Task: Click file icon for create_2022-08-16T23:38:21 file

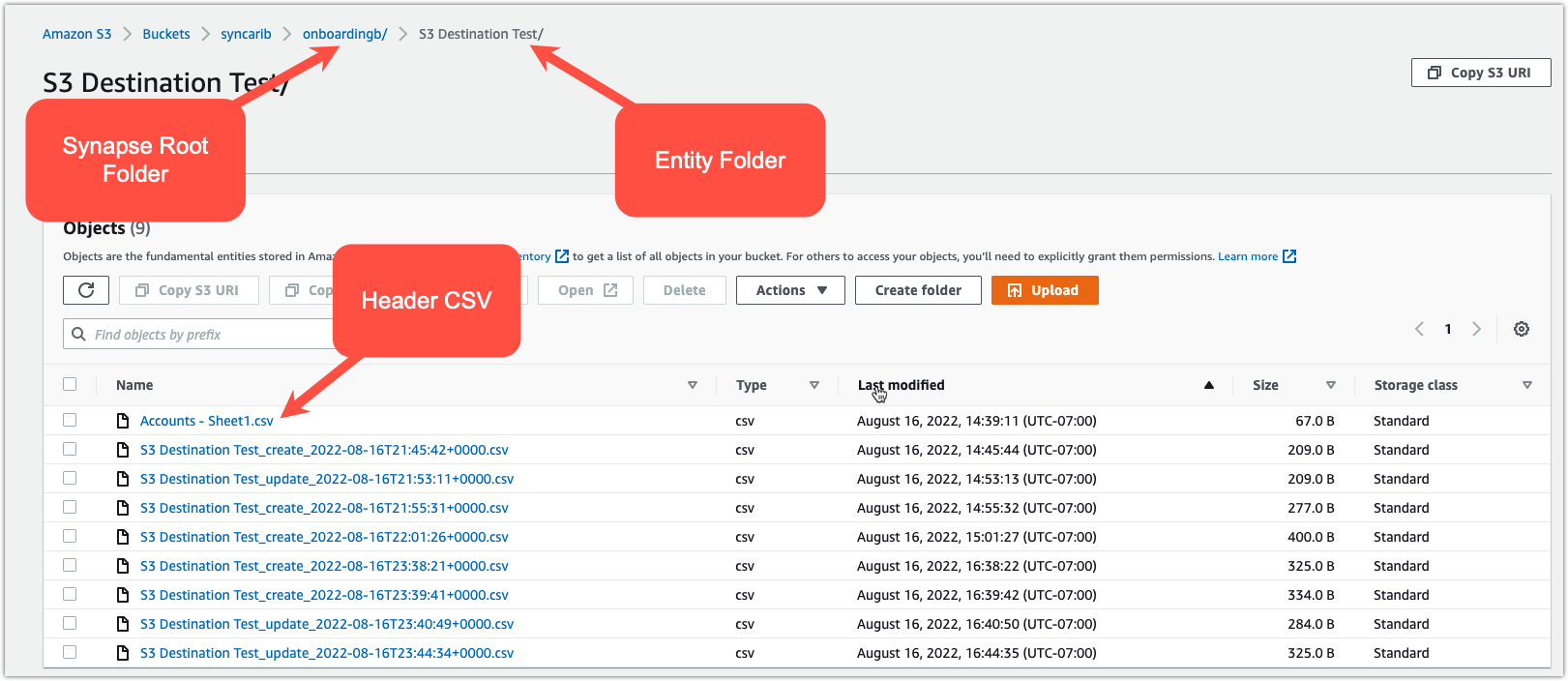Action: (123, 566)
